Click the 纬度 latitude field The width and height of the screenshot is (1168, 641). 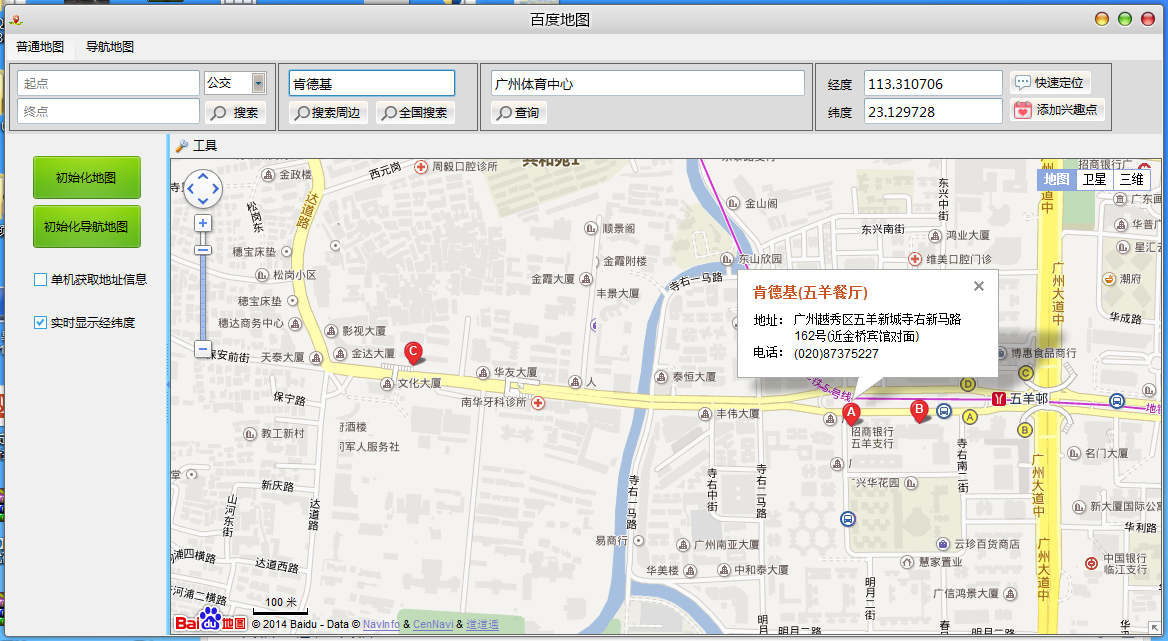[933, 112]
